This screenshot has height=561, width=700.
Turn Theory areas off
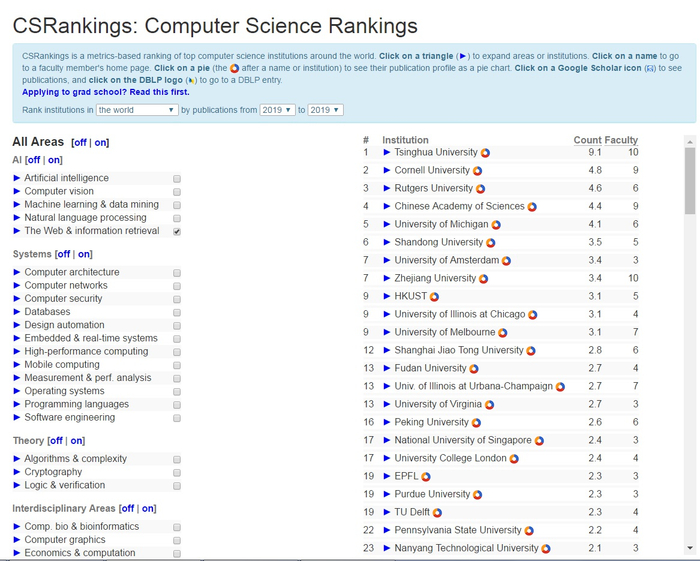[56, 440]
